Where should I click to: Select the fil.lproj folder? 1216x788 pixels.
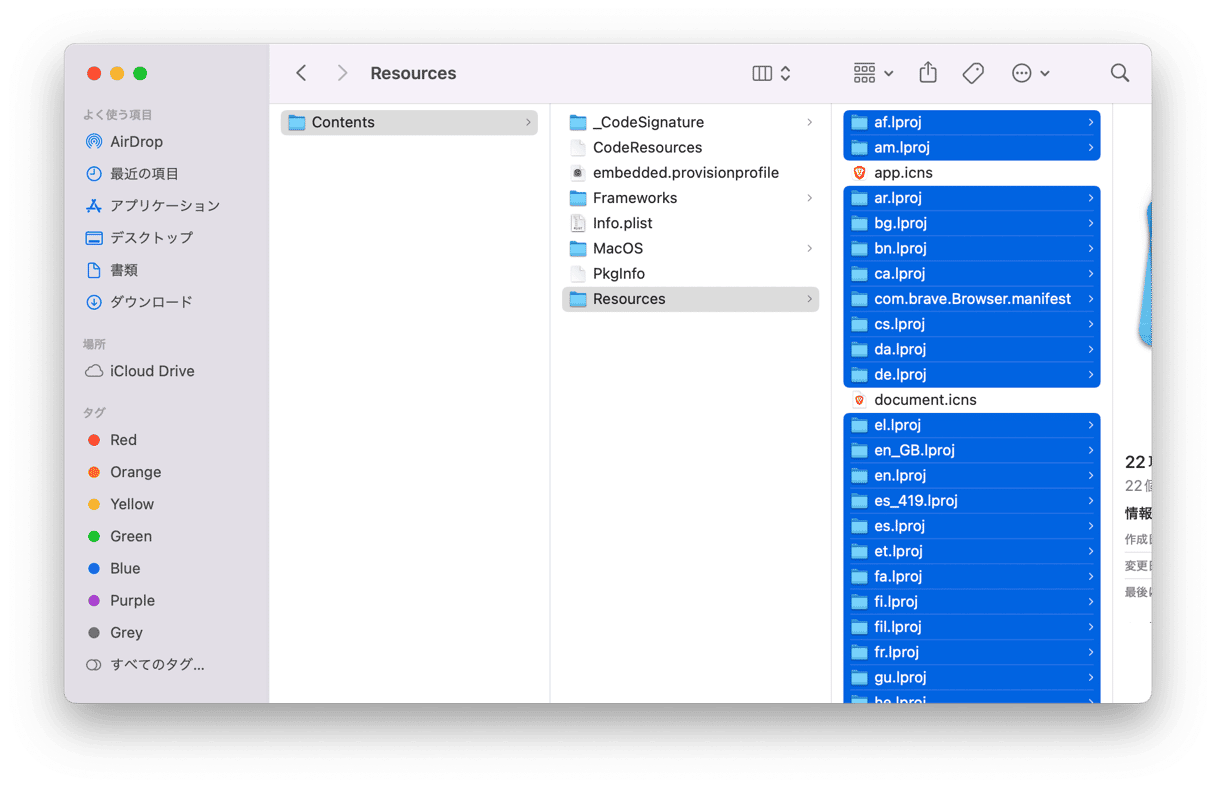pos(972,627)
